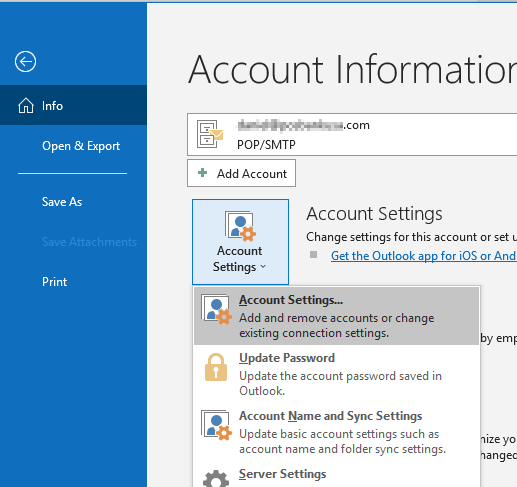Select the POP/SMTP account mailbox icon
Viewport: 517px width, 487px height.
click(210, 134)
